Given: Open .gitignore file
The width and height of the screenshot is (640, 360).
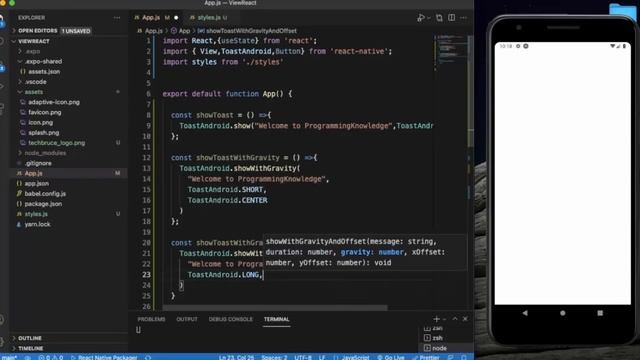Looking at the screenshot, I should [38, 163].
